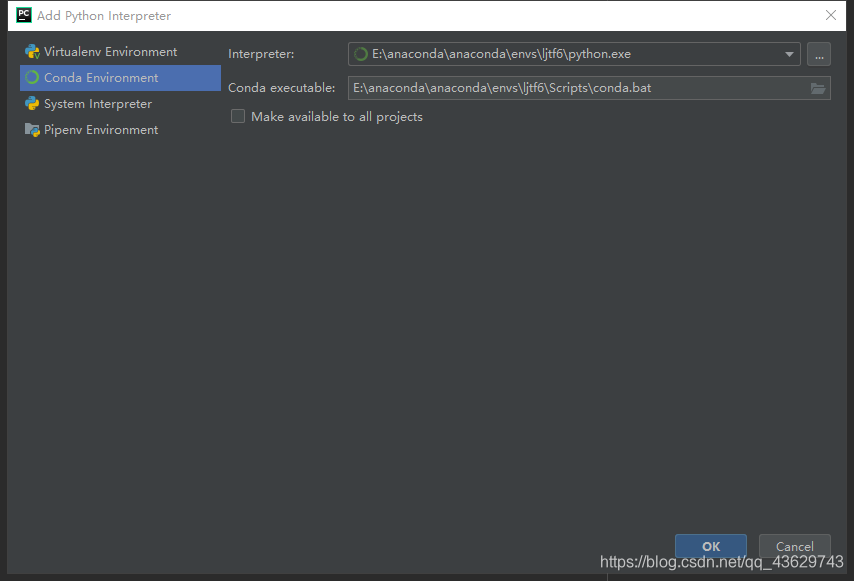Click the 'Add Python Interpreter' dialog title
The width and height of the screenshot is (854, 581).
(104, 16)
